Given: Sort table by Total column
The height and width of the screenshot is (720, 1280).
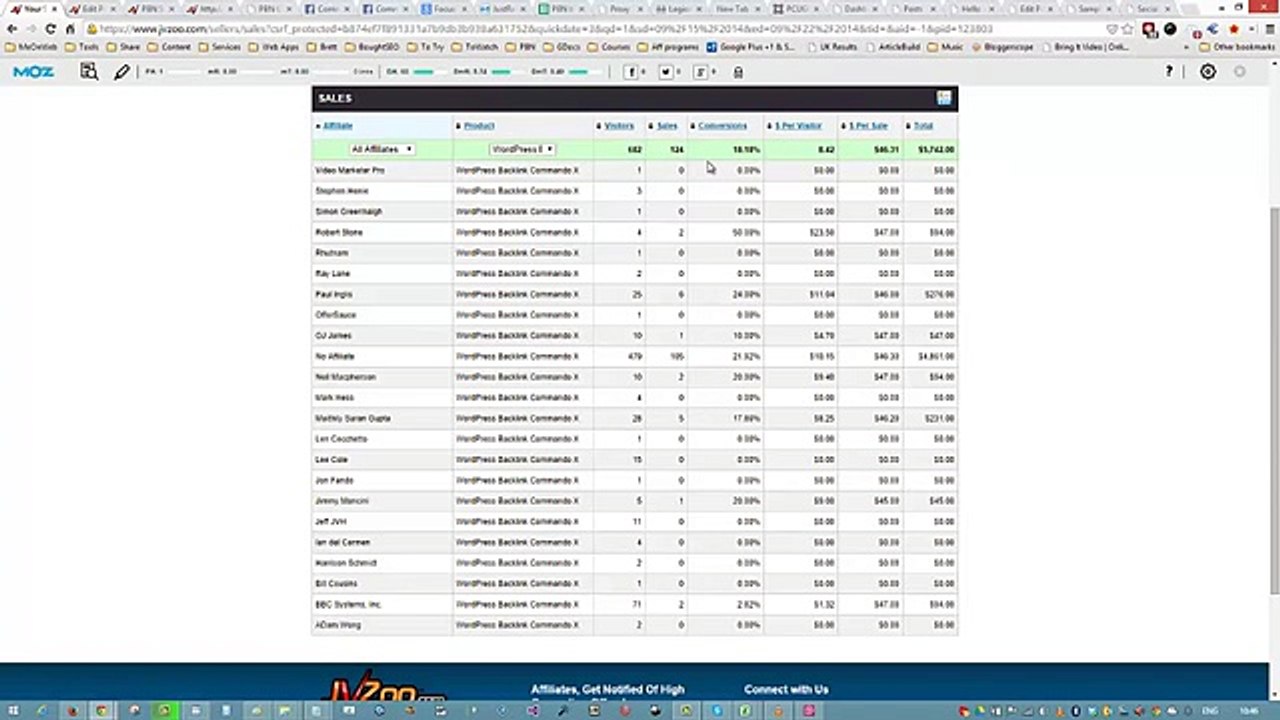Looking at the screenshot, I should [x=923, y=126].
